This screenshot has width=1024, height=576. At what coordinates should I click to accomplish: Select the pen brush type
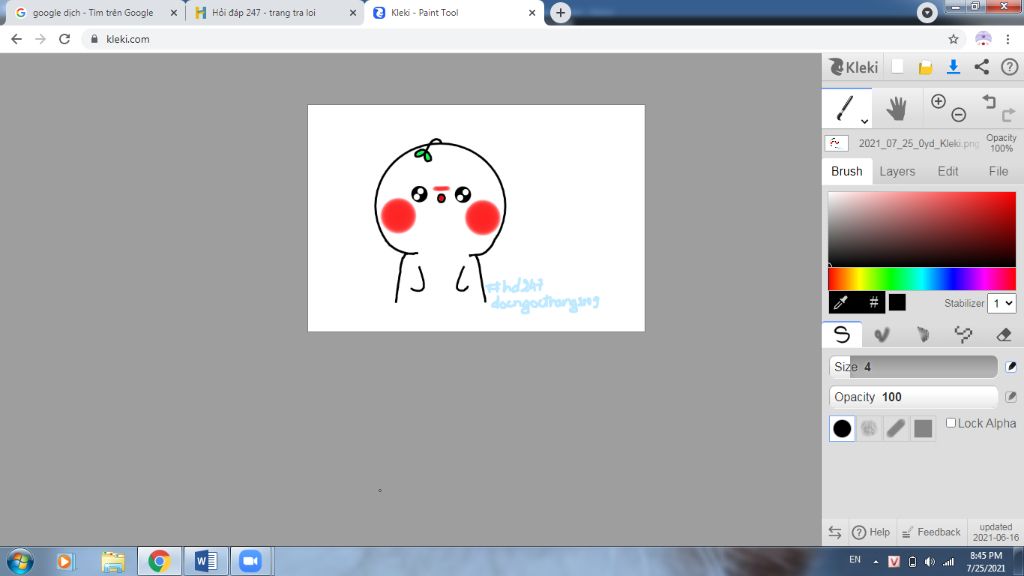coord(842,334)
